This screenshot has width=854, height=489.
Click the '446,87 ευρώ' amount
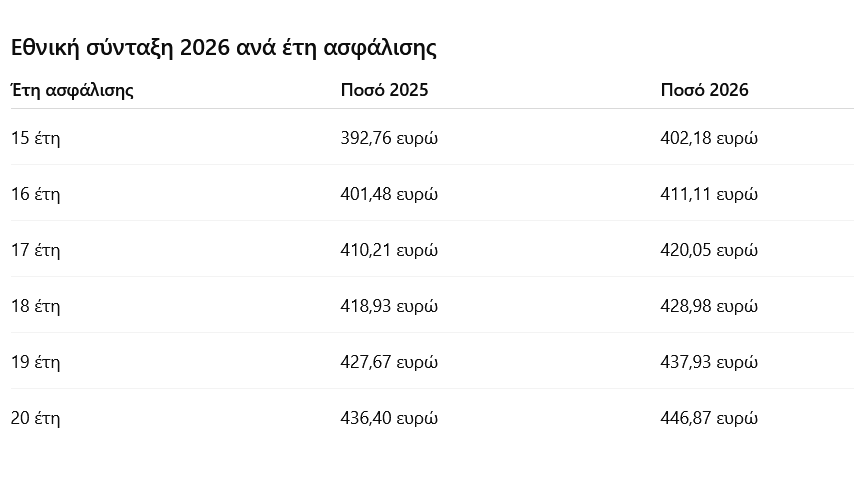pyautogui.click(x=709, y=418)
